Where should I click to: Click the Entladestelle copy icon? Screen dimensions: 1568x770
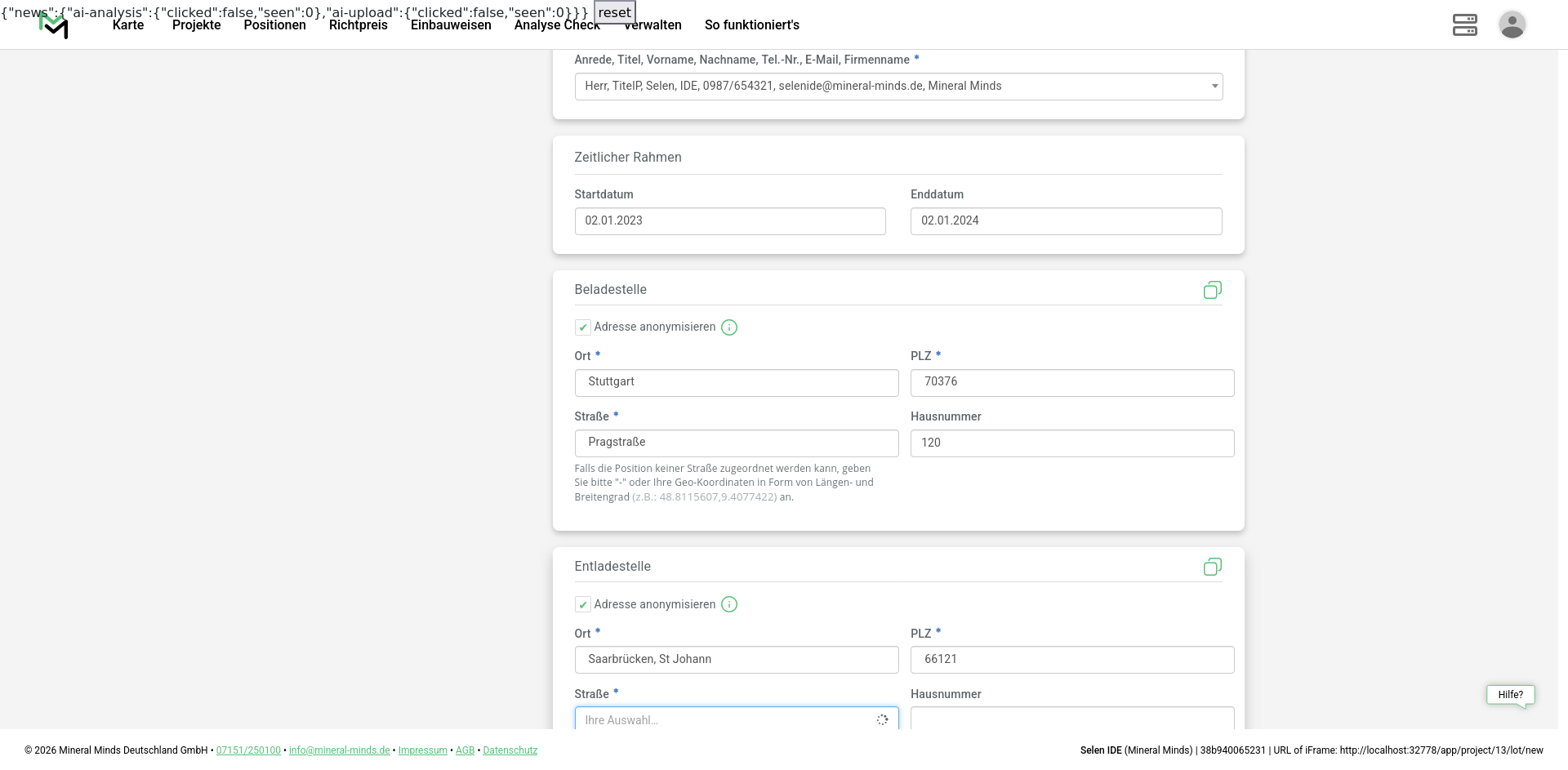(1212, 567)
